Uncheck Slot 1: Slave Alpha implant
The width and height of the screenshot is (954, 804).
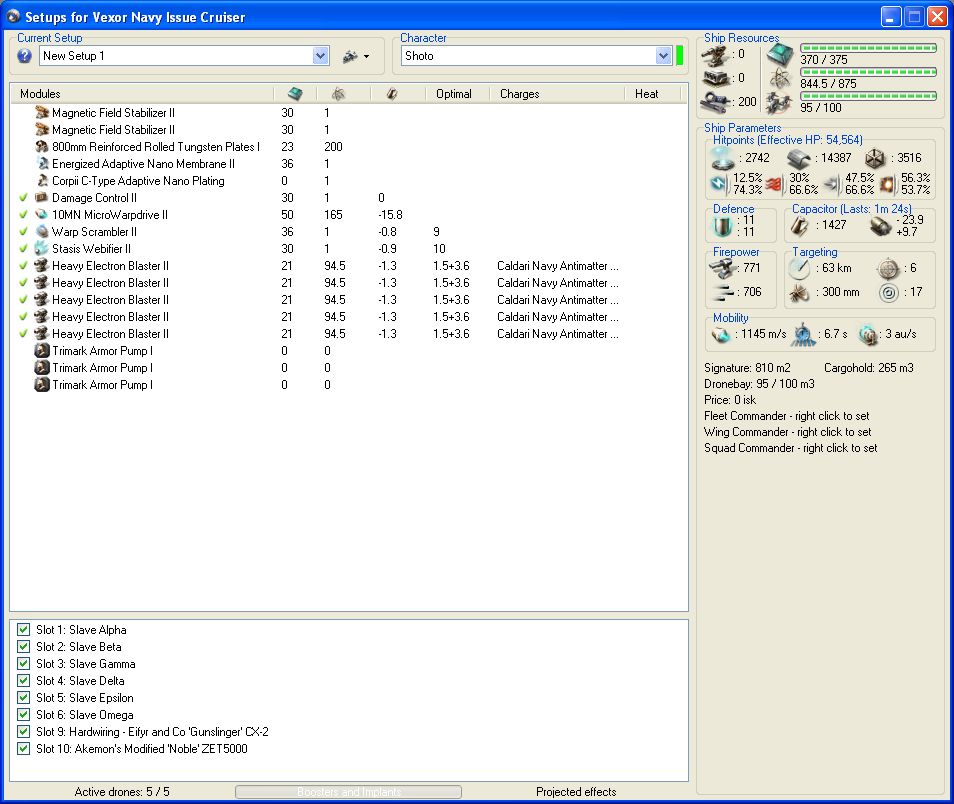(x=24, y=630)
